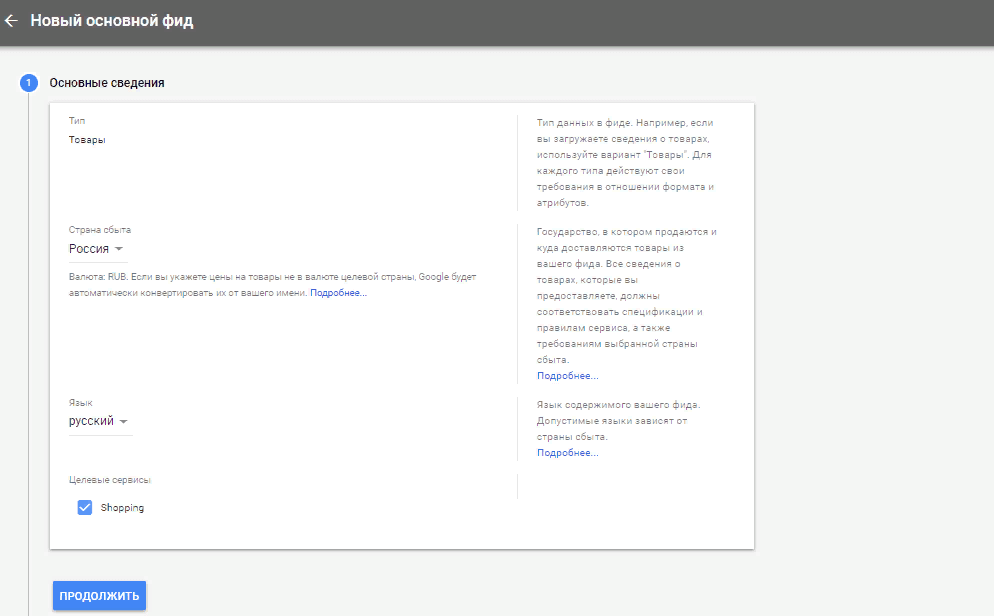
Task: Open Подробнее link under country description
Action: (567, 376)
